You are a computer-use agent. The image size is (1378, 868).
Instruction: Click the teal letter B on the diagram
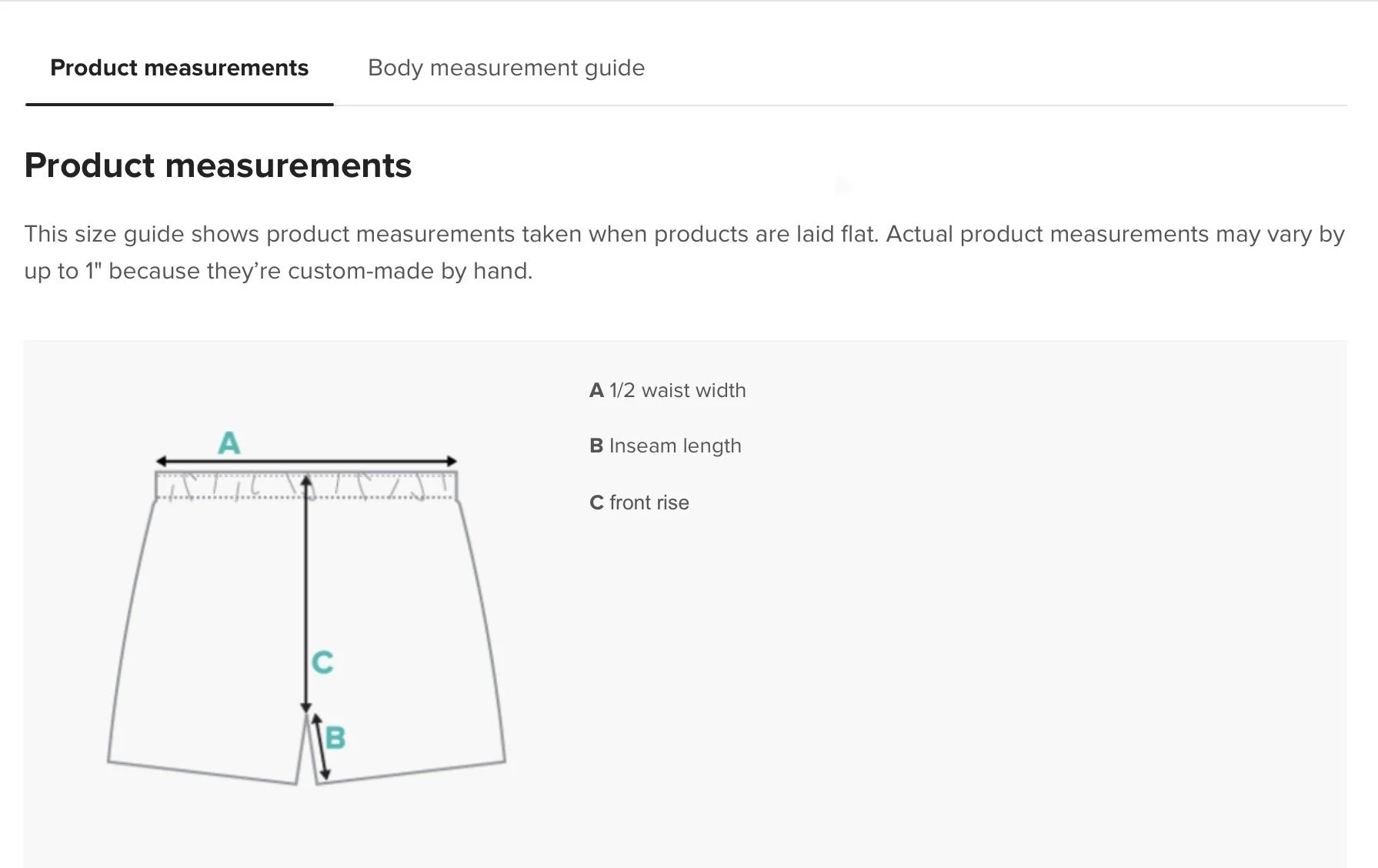pyautogui.click(x=335, y=737)
